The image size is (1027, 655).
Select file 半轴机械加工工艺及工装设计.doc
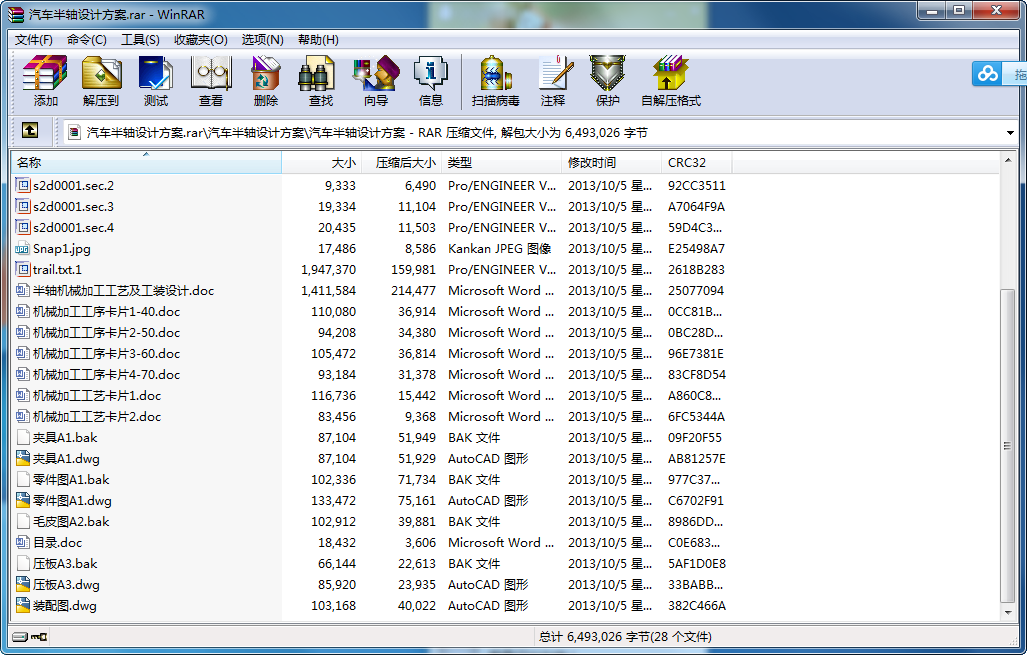click(x=123, y=290)
